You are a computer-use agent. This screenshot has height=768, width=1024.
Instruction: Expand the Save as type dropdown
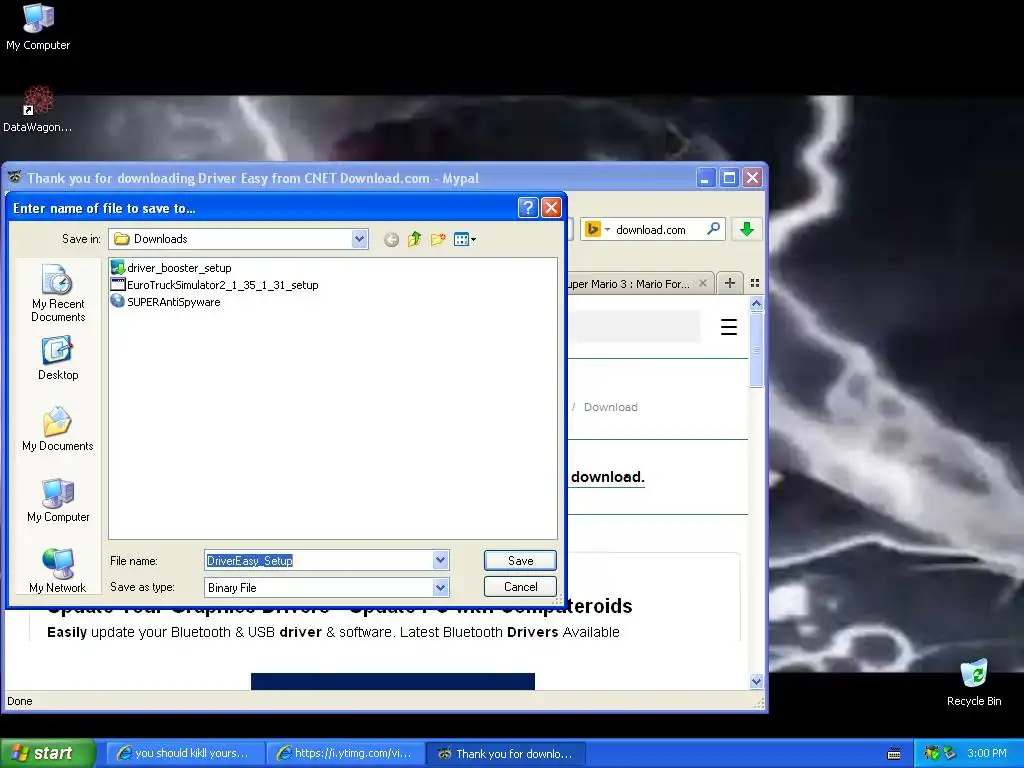point(441,588)
